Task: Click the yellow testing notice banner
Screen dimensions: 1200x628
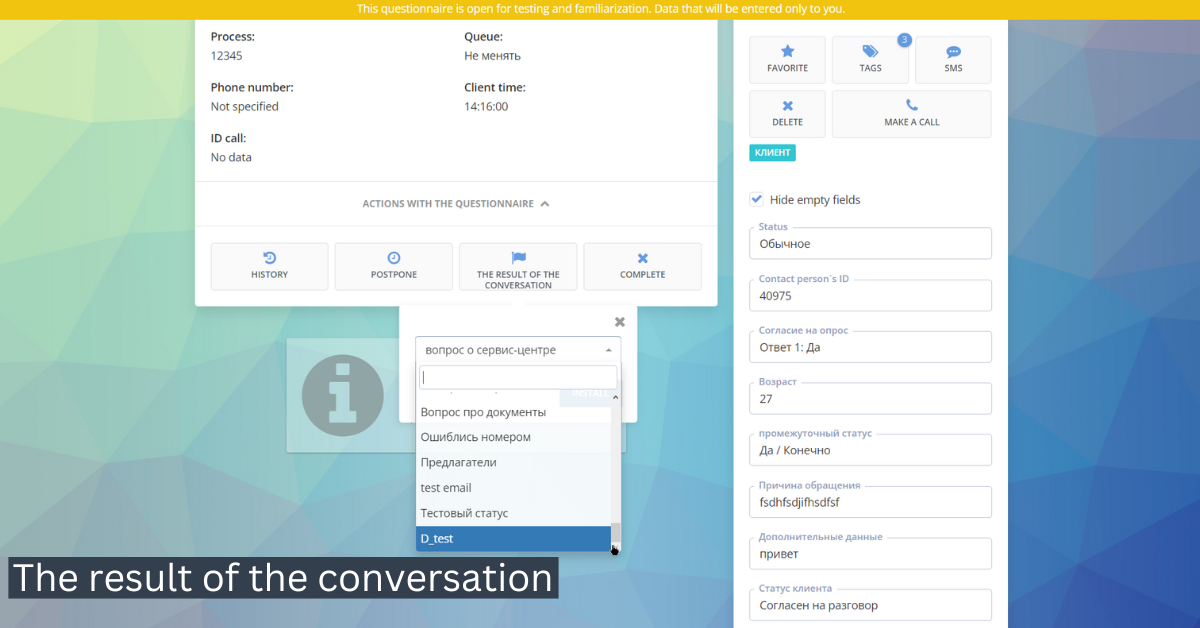Action: [600, 9]
